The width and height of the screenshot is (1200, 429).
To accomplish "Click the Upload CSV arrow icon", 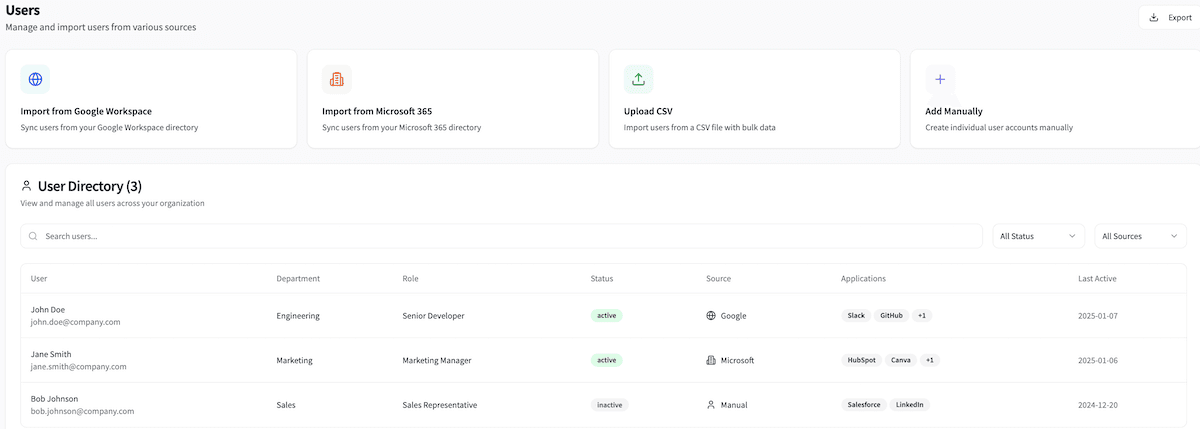I will tap(639, 79).
